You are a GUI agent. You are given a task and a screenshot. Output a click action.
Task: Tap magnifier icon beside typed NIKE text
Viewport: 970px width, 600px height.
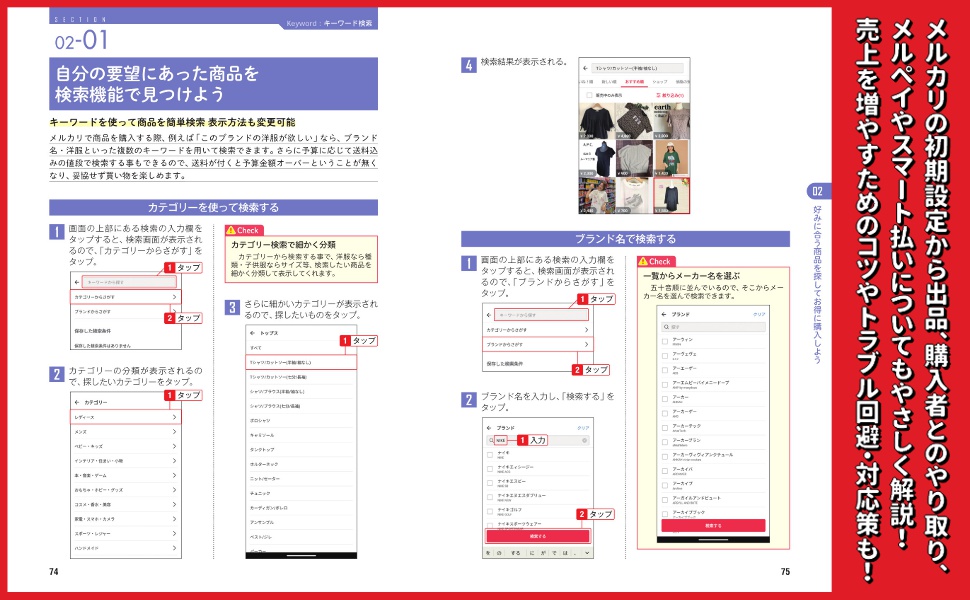click(491, 440)
